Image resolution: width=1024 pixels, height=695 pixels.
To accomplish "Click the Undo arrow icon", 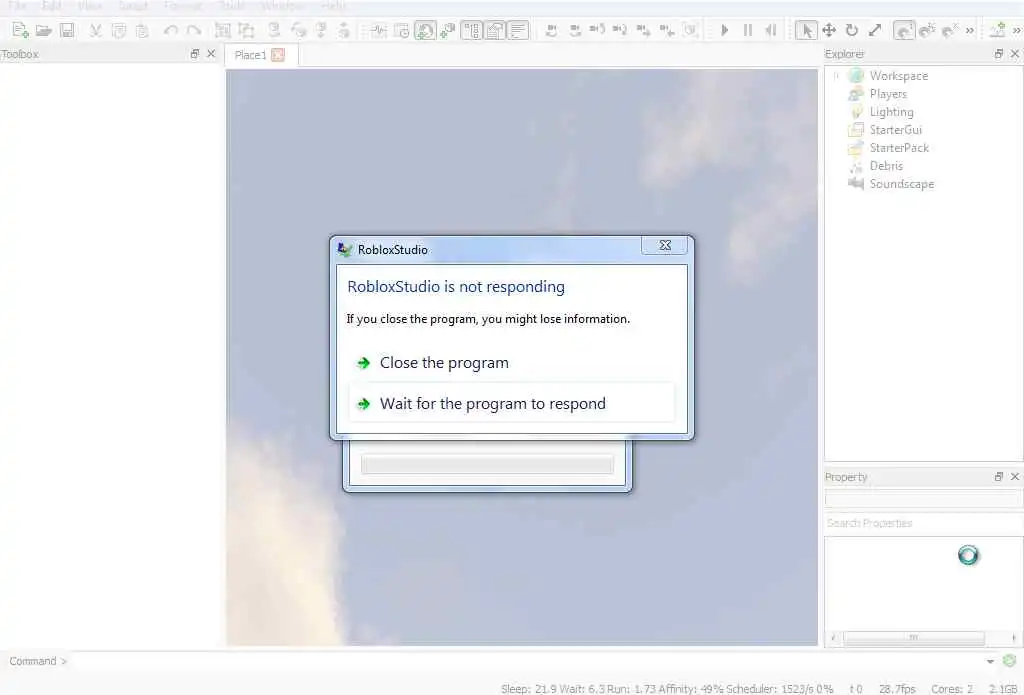I will click(x=170, y=30).
